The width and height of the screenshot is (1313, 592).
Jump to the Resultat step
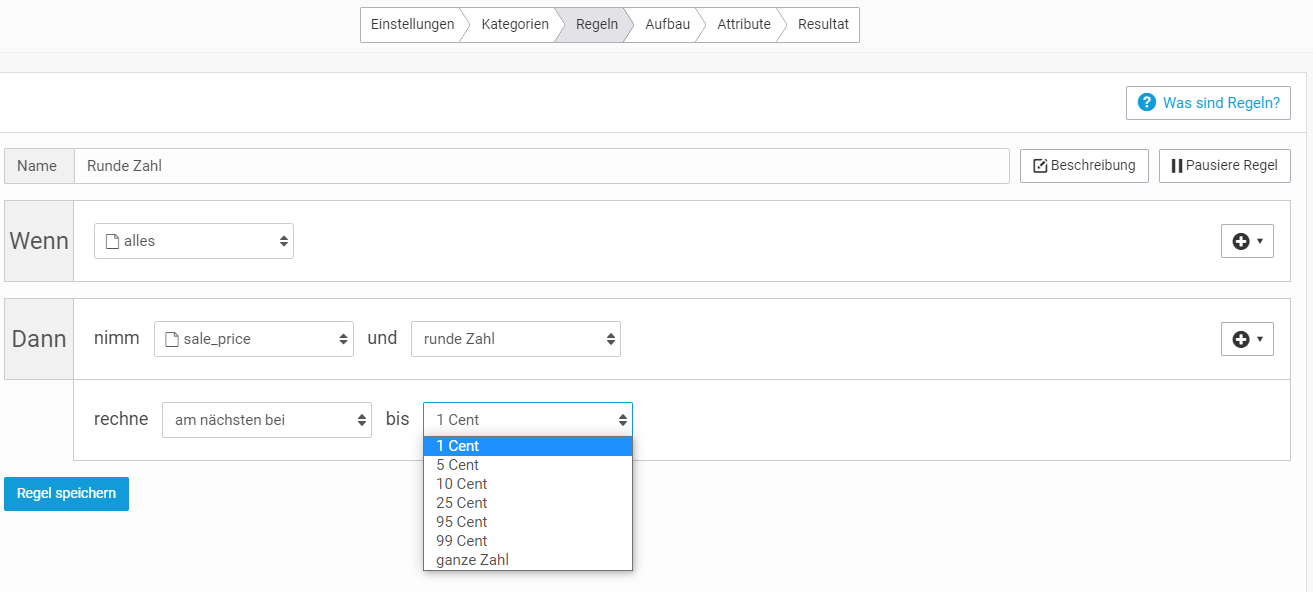(x=823, y=25)
